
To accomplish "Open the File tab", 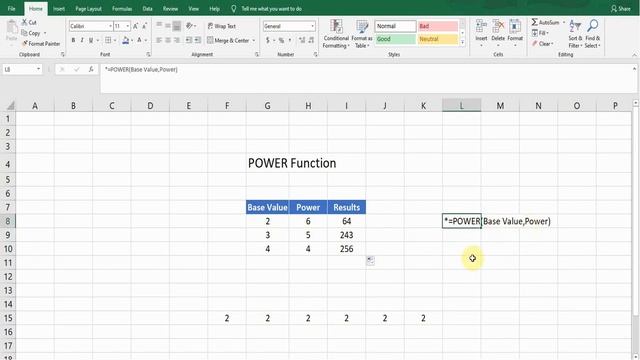I will pyautogui.click(x=11, y=9).
